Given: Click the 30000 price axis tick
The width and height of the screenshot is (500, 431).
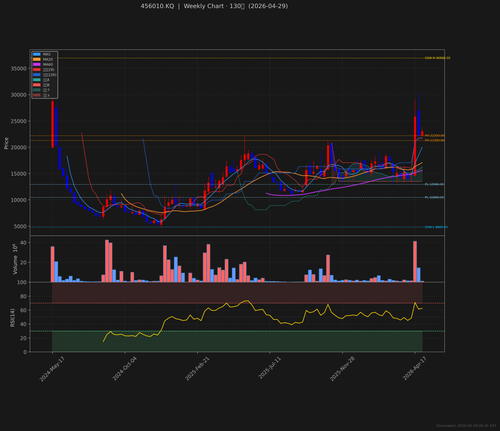Looking at the screenshot, I should pos(18,95).
